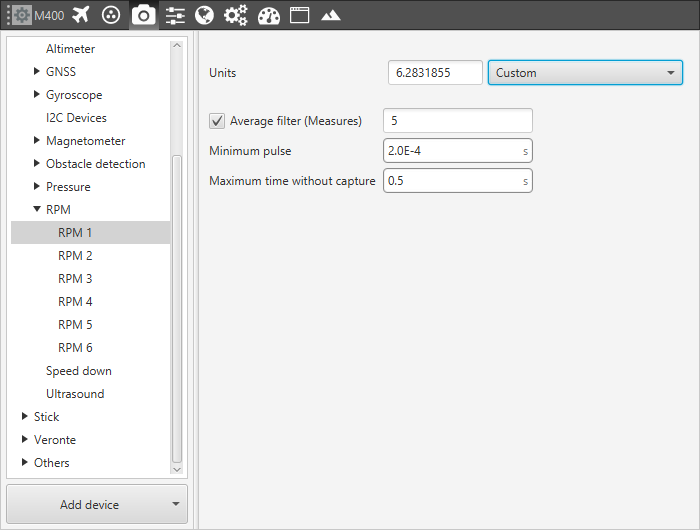
Task: Select I2C Devices in the tree
Action: (76, 118)
